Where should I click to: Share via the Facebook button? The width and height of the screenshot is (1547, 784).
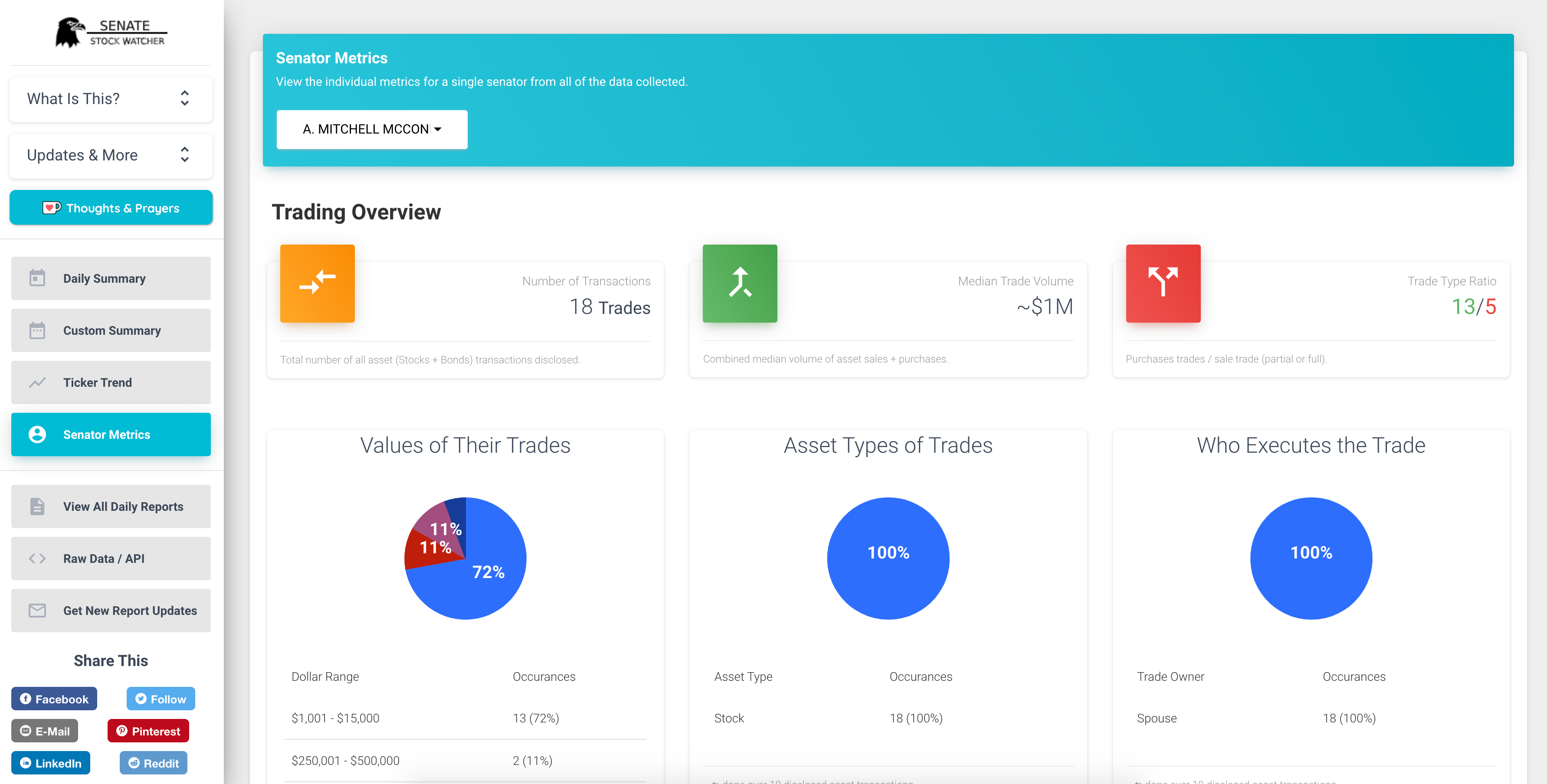pos(54,699)
